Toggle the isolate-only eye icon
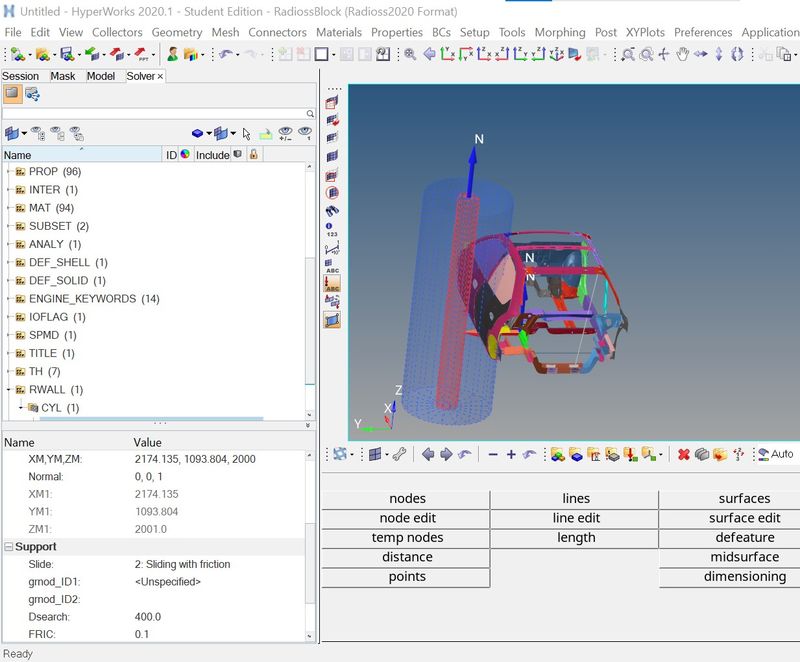Viewport: 800px width, 662px height. (305, 134)
